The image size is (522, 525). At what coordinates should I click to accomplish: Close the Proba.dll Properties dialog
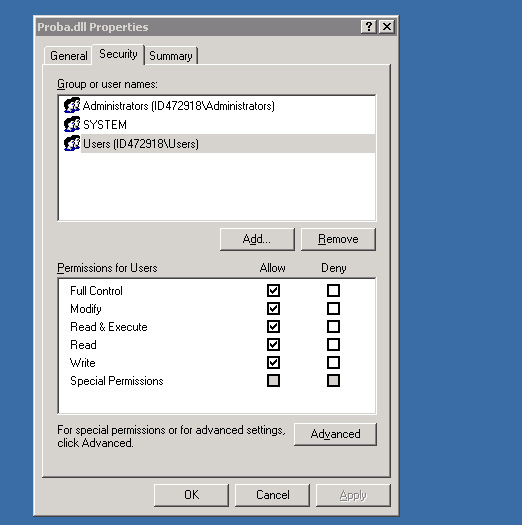(x=387, y=26)
